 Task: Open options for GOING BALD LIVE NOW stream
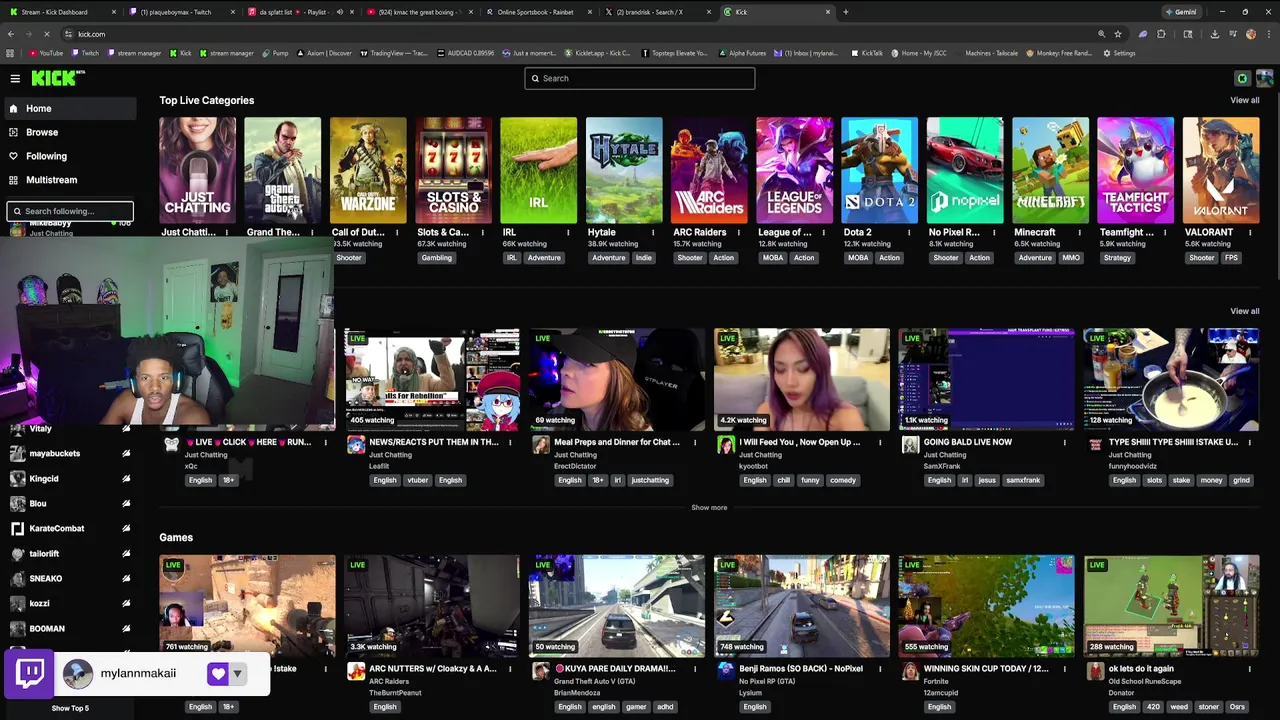click(x=1065, y=442)
